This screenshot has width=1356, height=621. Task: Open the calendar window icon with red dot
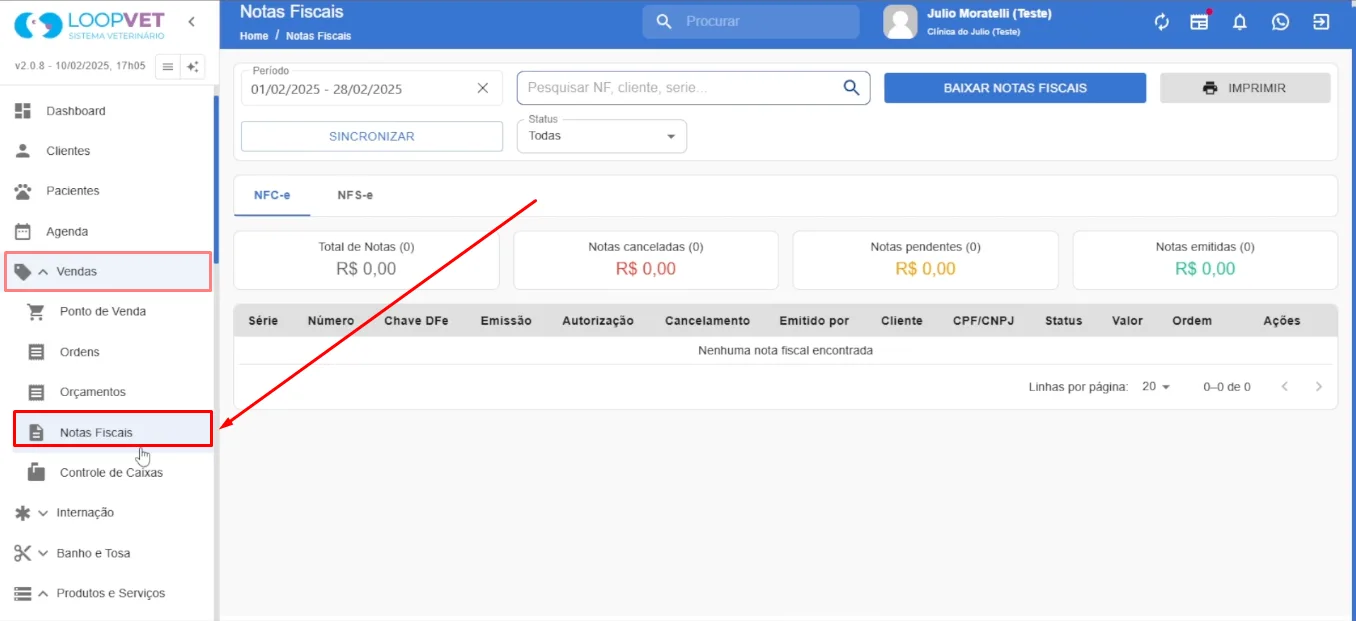tap(1200, 21)
